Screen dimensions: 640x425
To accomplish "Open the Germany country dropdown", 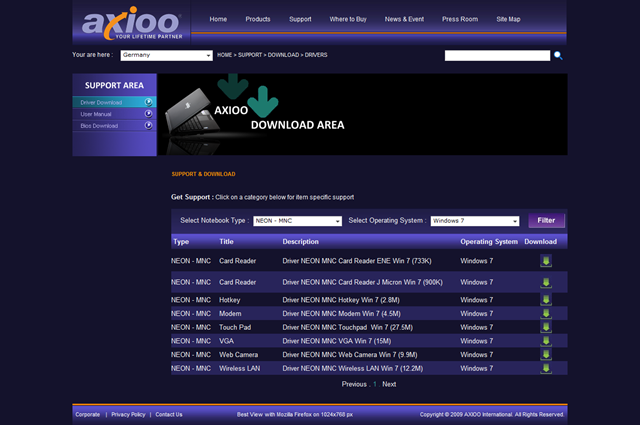I will 167,55.
